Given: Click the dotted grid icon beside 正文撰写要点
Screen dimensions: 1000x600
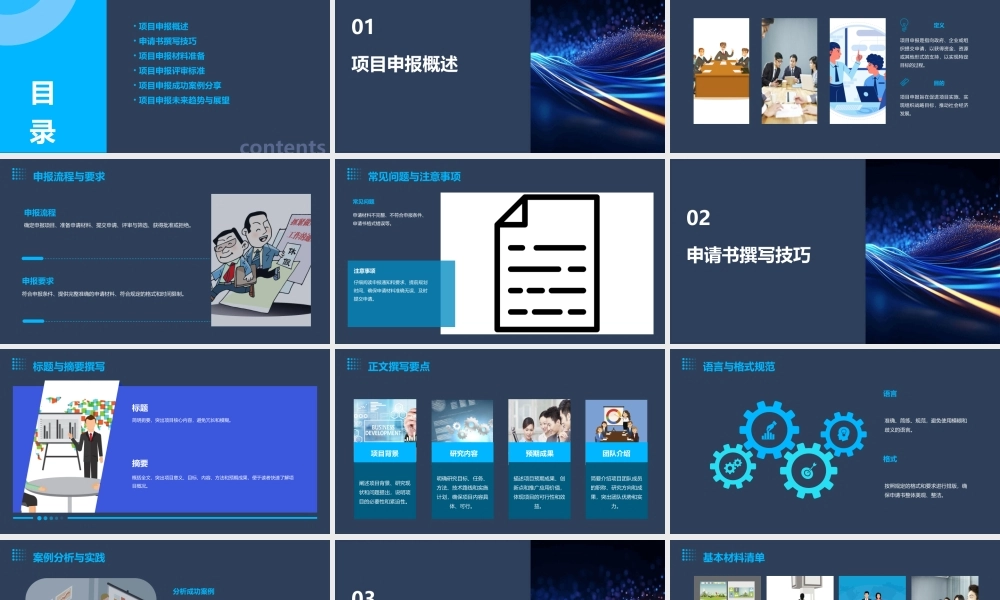Looking at the screenshot, I should pos(353,364).
